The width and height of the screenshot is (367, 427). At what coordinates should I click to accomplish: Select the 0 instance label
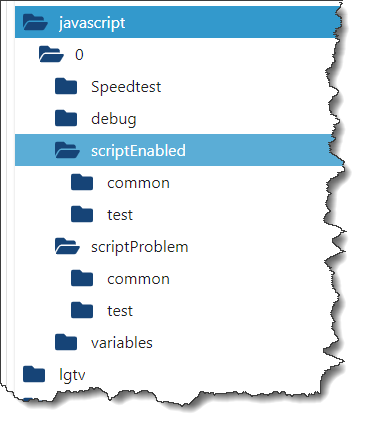pos(79,54)
